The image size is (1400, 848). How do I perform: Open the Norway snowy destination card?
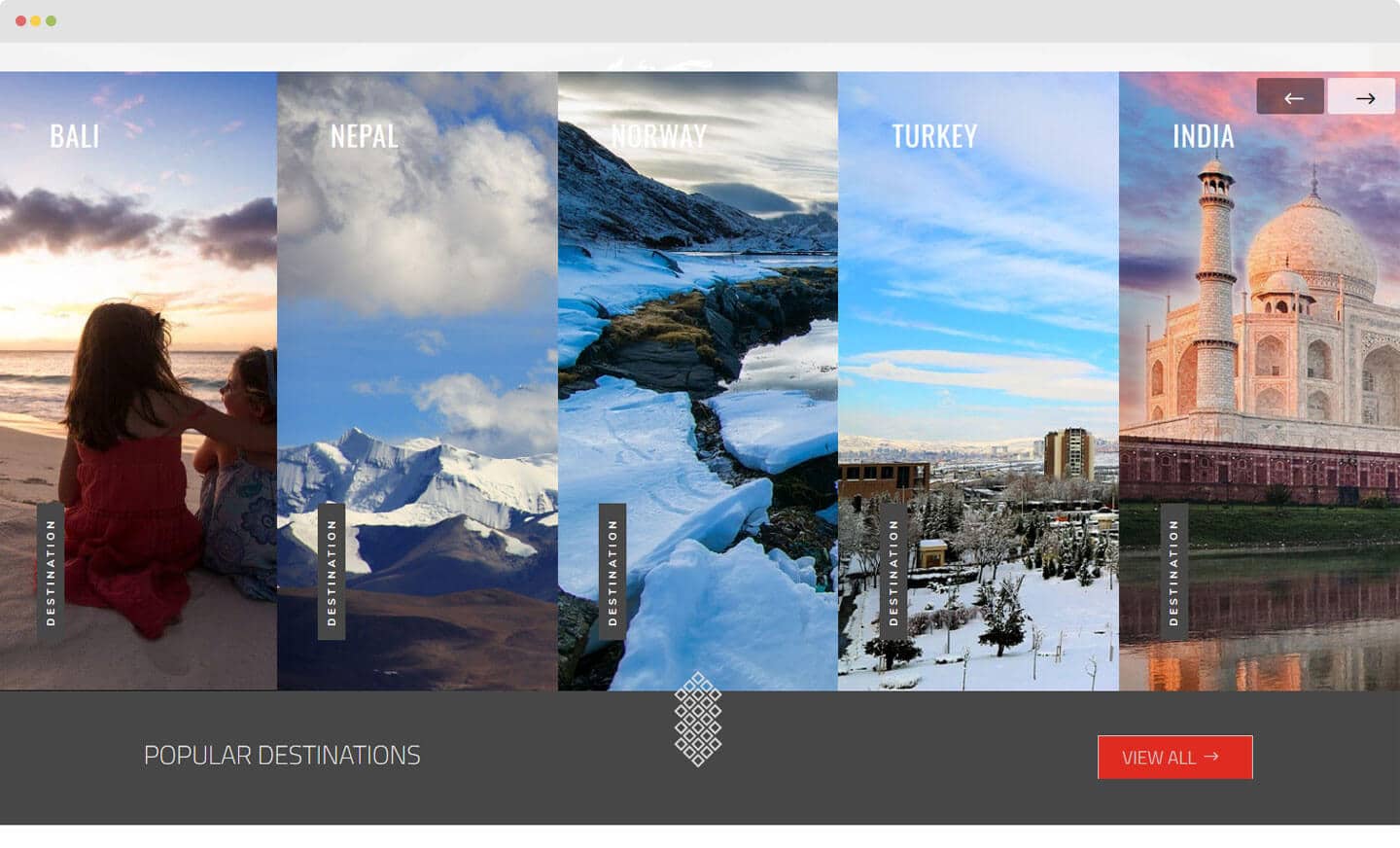698,381
